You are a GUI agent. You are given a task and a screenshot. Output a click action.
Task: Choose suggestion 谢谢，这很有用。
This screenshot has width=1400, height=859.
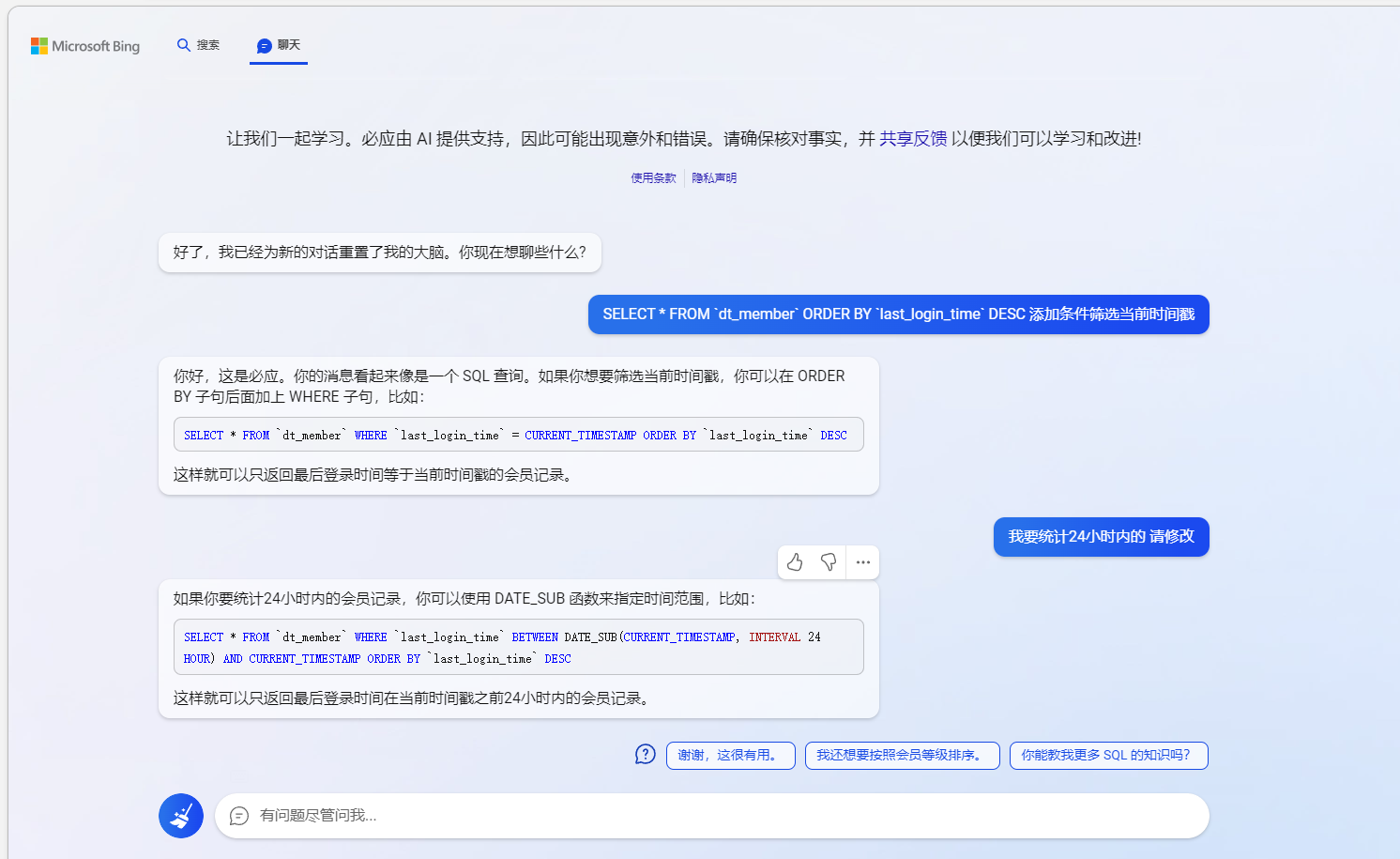tap(731, 756)
